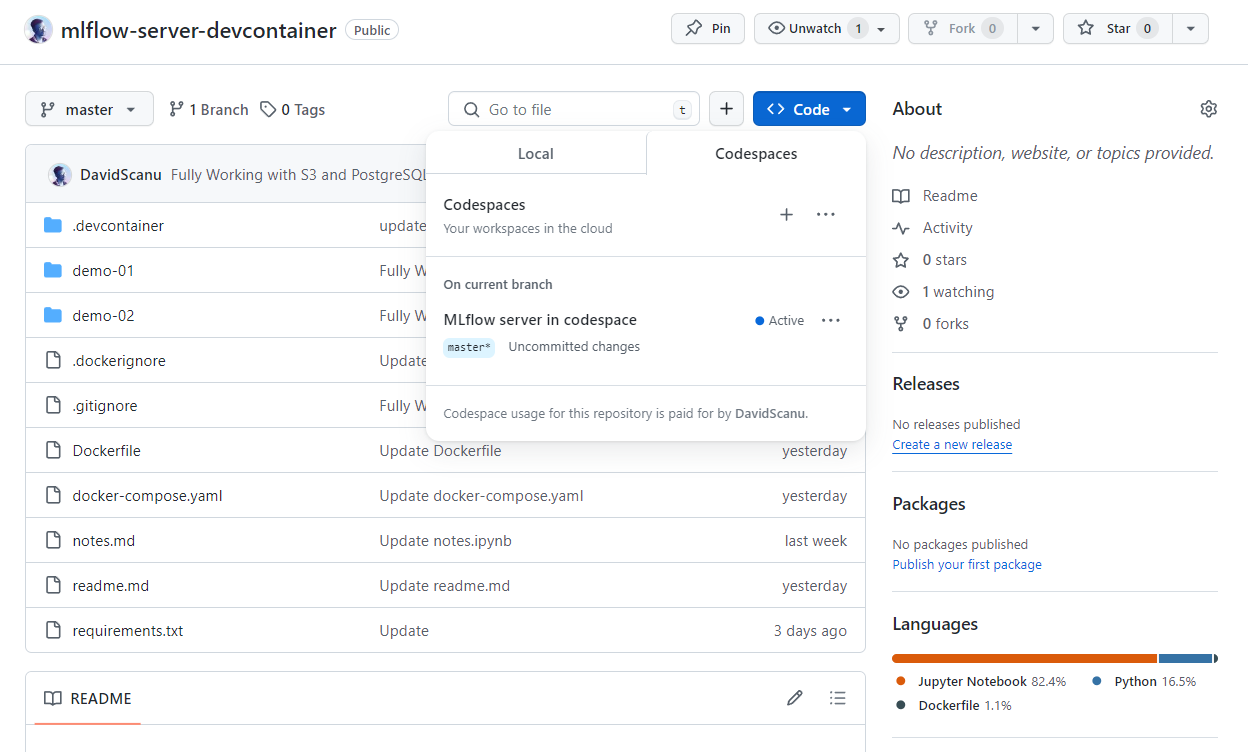The width and height of the screenshot is (1248, 752).
Task: Open the Packages heading link
Action: (929, 504)
